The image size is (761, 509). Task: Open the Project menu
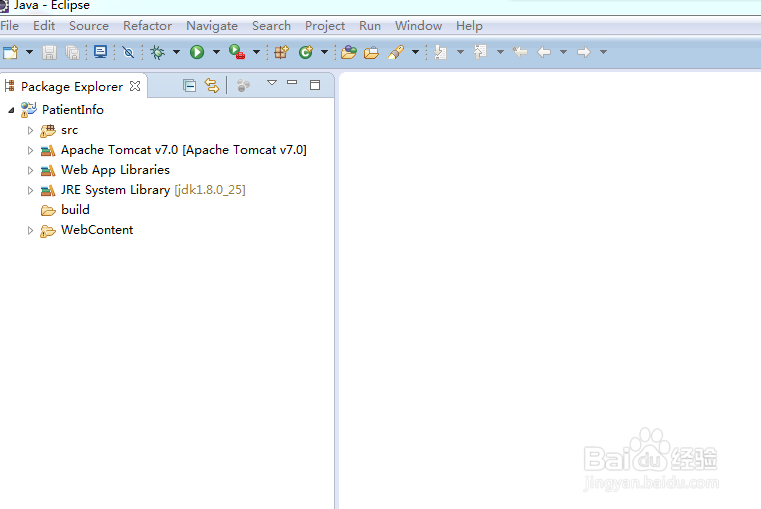tap(325, 26)
